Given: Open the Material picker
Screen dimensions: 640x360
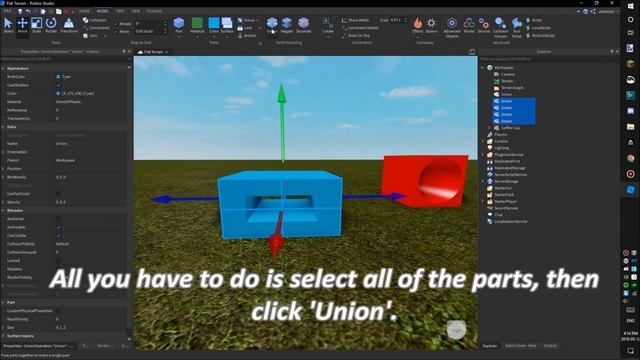Looking at the screenshot, I should (197, 25).
